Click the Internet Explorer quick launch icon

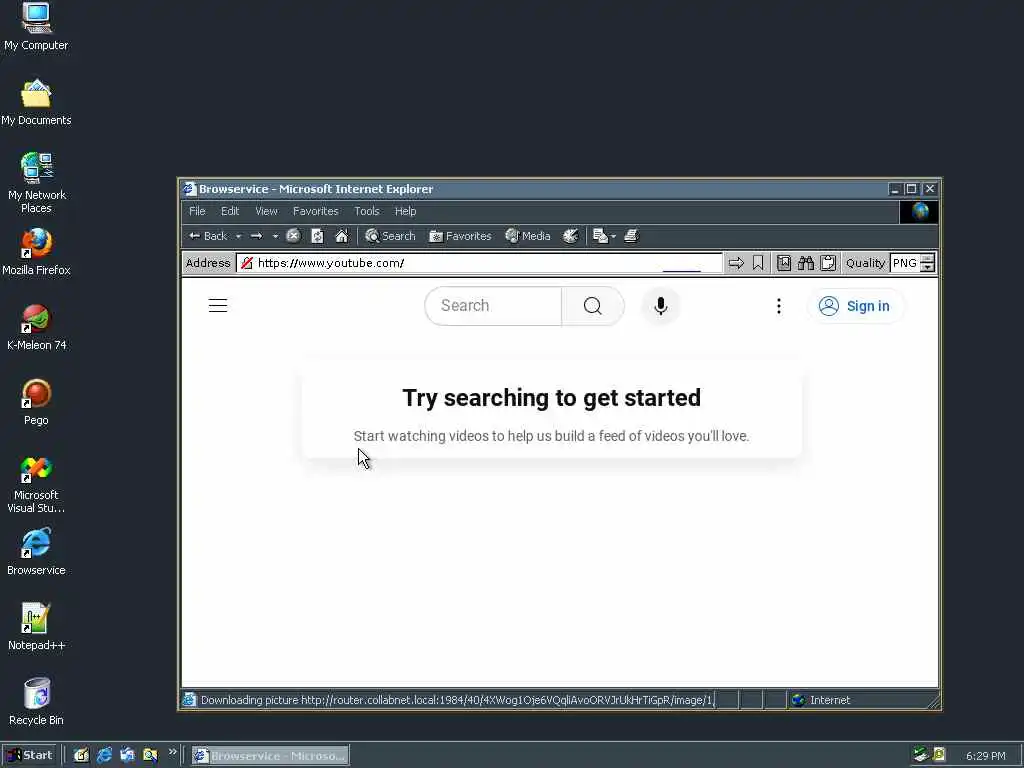tap(104, 756)
